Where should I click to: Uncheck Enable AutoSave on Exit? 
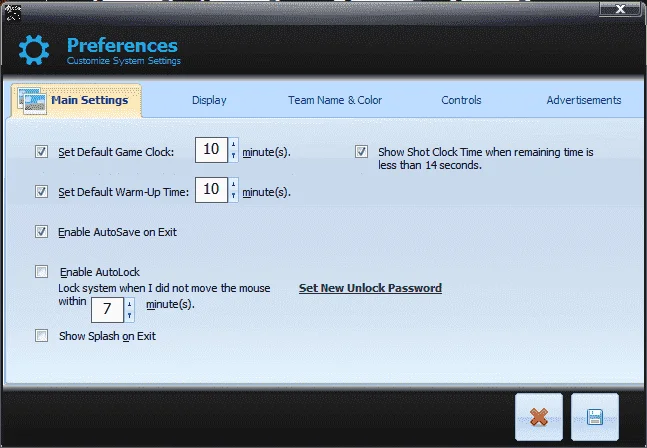tap(41, 231)
